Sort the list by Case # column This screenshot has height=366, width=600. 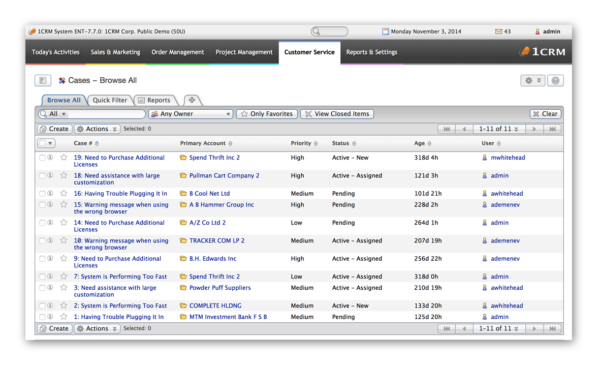[x=86, y=143]
